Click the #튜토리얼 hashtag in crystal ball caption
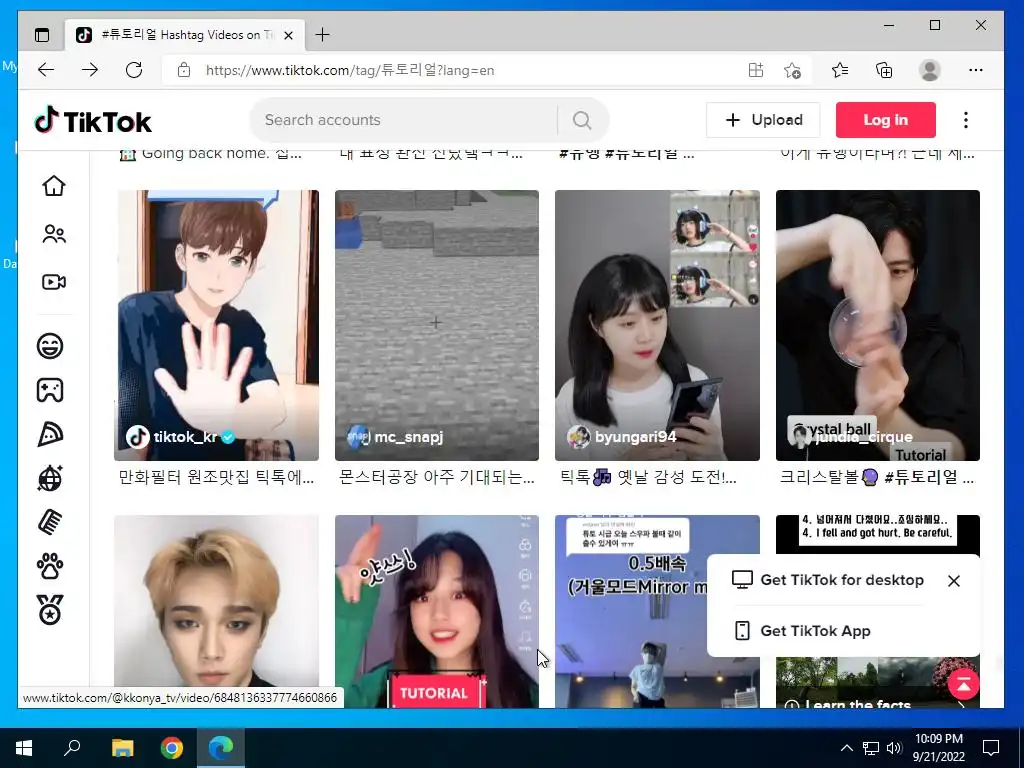 [921, 477]
